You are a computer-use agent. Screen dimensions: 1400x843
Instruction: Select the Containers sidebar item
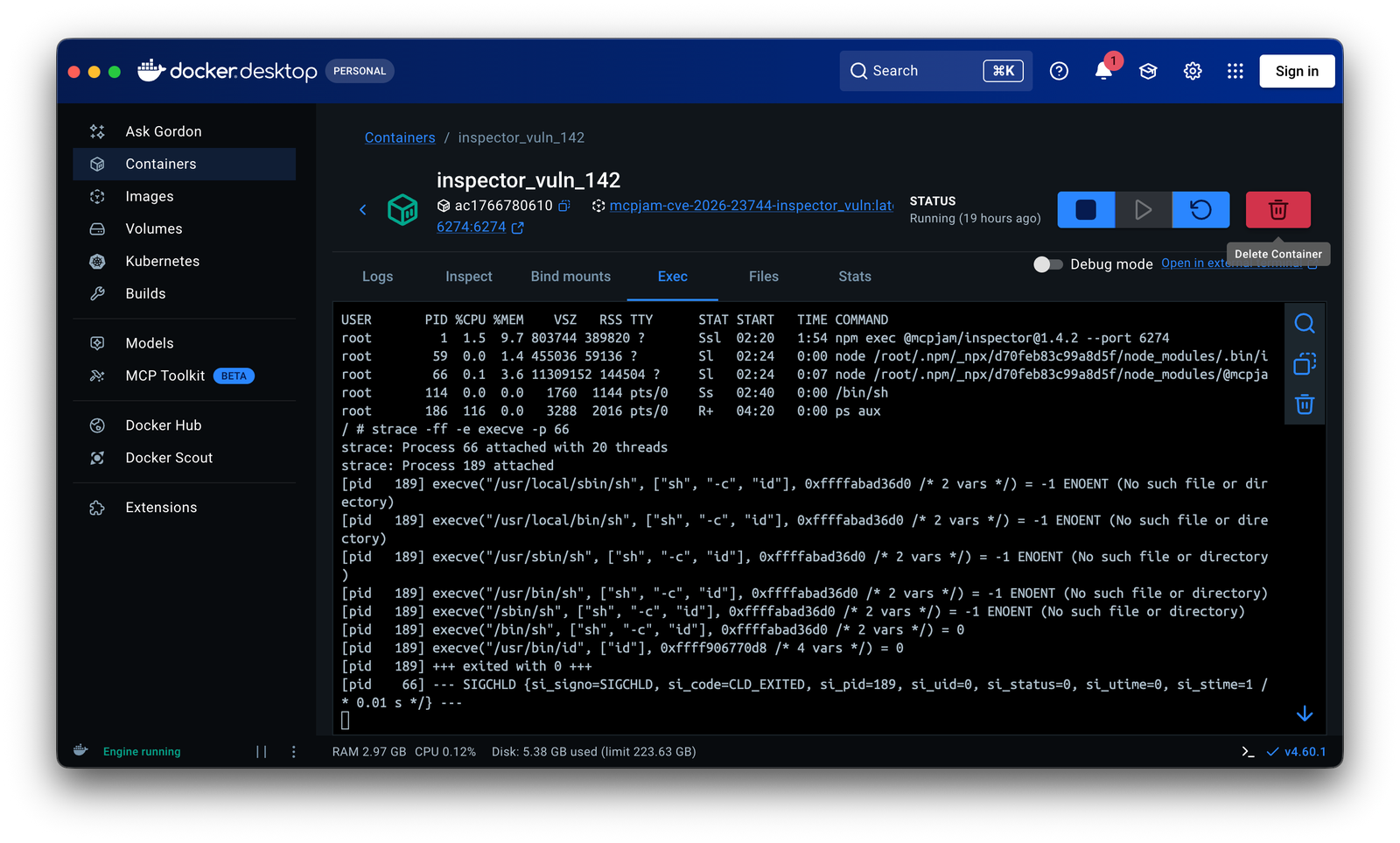coord(184,164)
